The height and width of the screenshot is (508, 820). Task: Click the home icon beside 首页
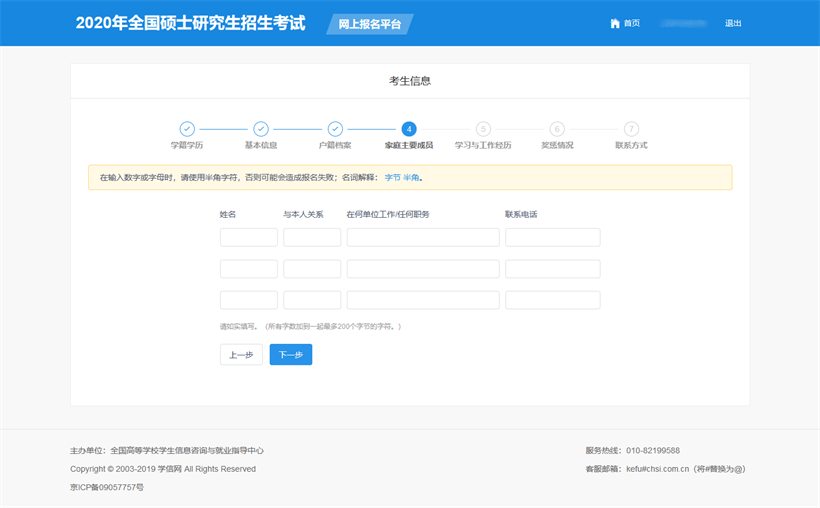(615, 23)
